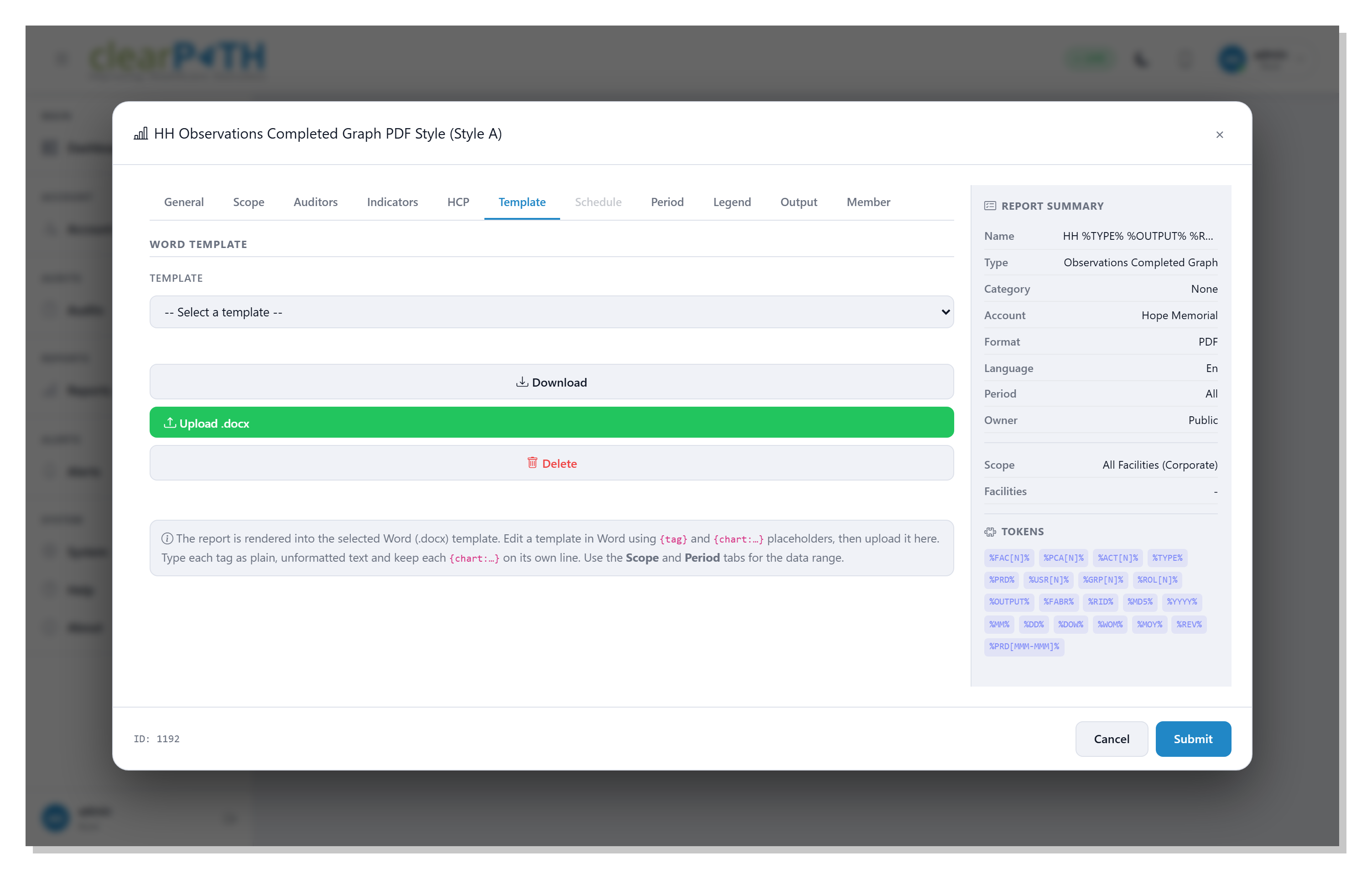The image size is (1372, 879).
Task: Open the Auditors tab
Action: click(x=315, y=202)
